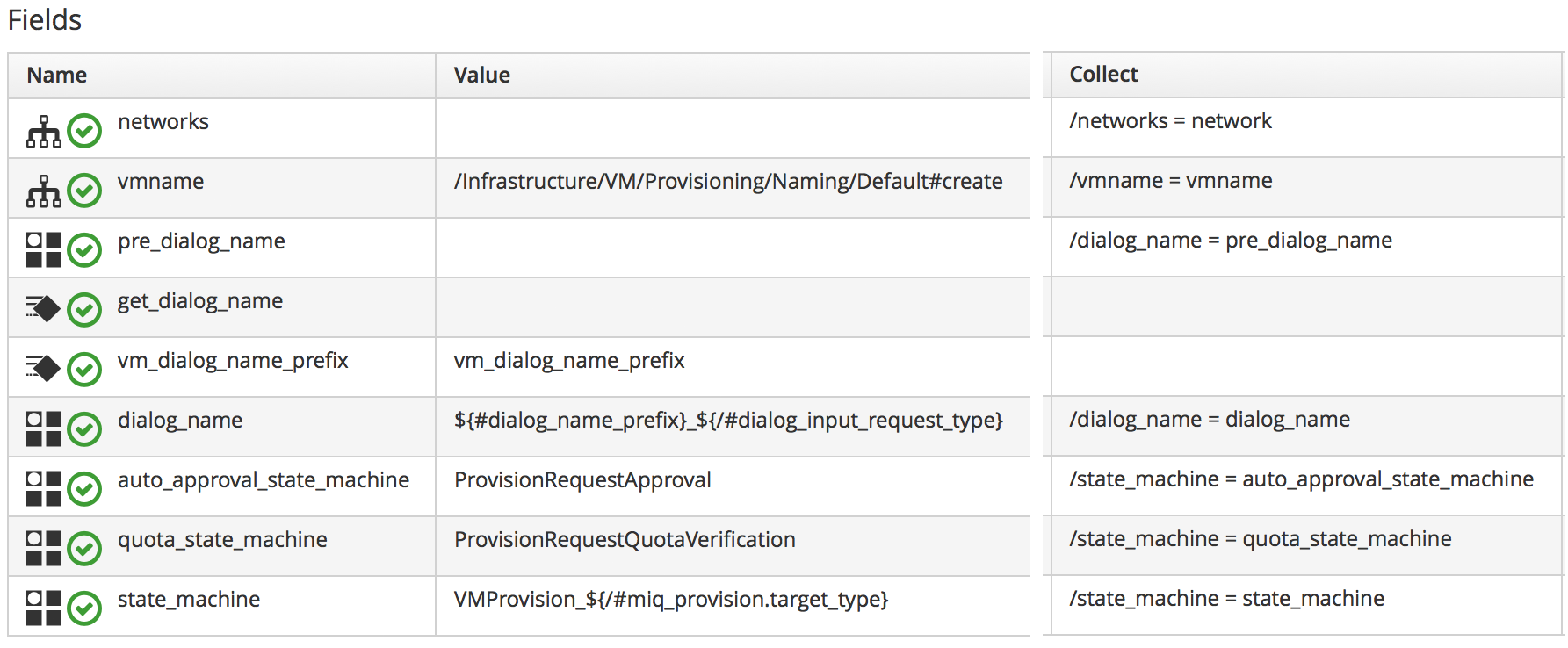
Task: Click the attribute icon beside auto_approval_state_machine
Action: [44, 488]
